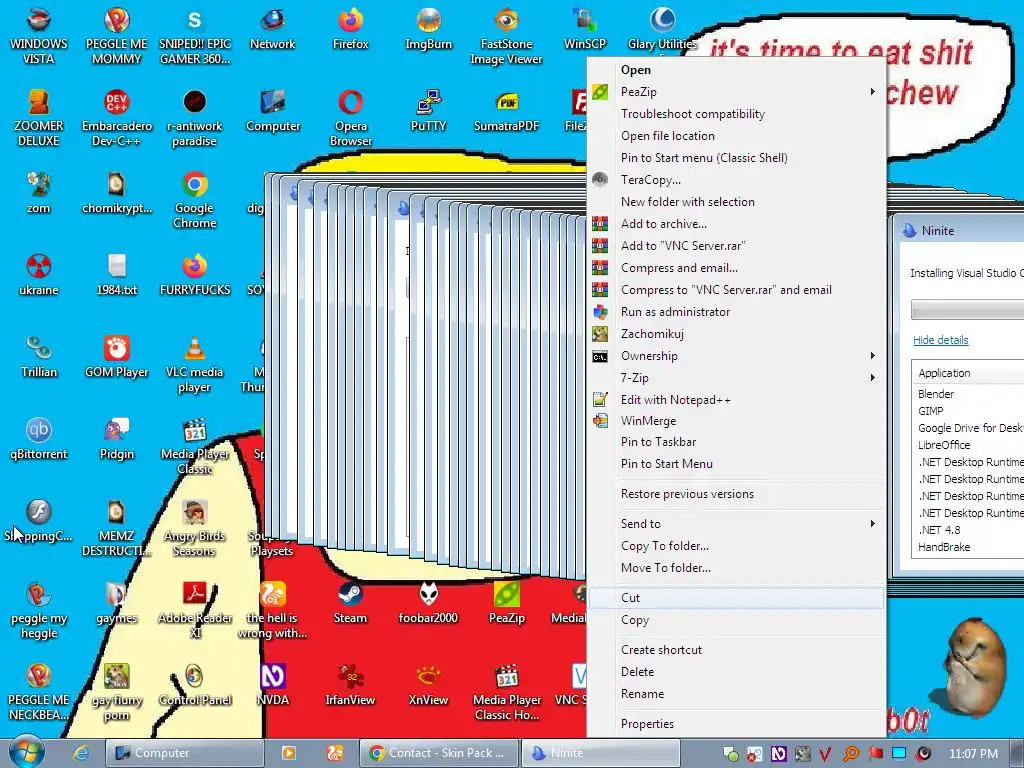Choose Zachomikuj in the context menu
The height and width of the screenshot is (768, 1024).
pyautogui.click(x=736, y=334)
